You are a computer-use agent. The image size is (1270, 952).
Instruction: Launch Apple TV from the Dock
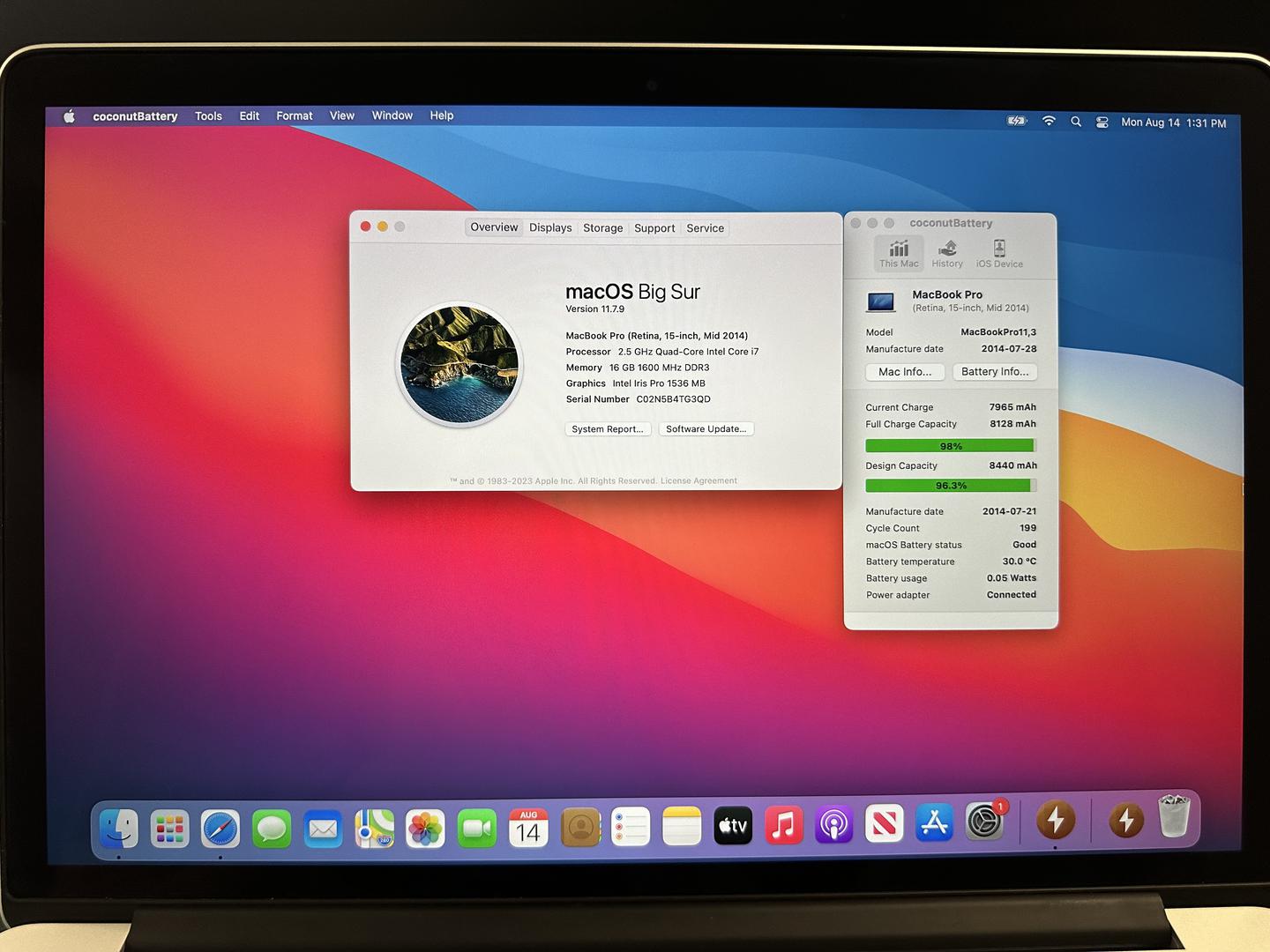pos(733,827)
